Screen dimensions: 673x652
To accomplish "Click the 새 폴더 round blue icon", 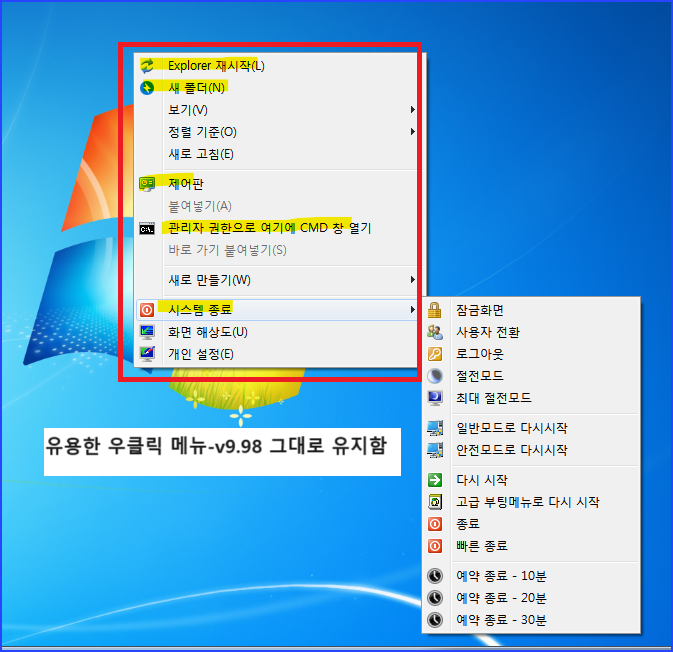I will pos(147,88).
